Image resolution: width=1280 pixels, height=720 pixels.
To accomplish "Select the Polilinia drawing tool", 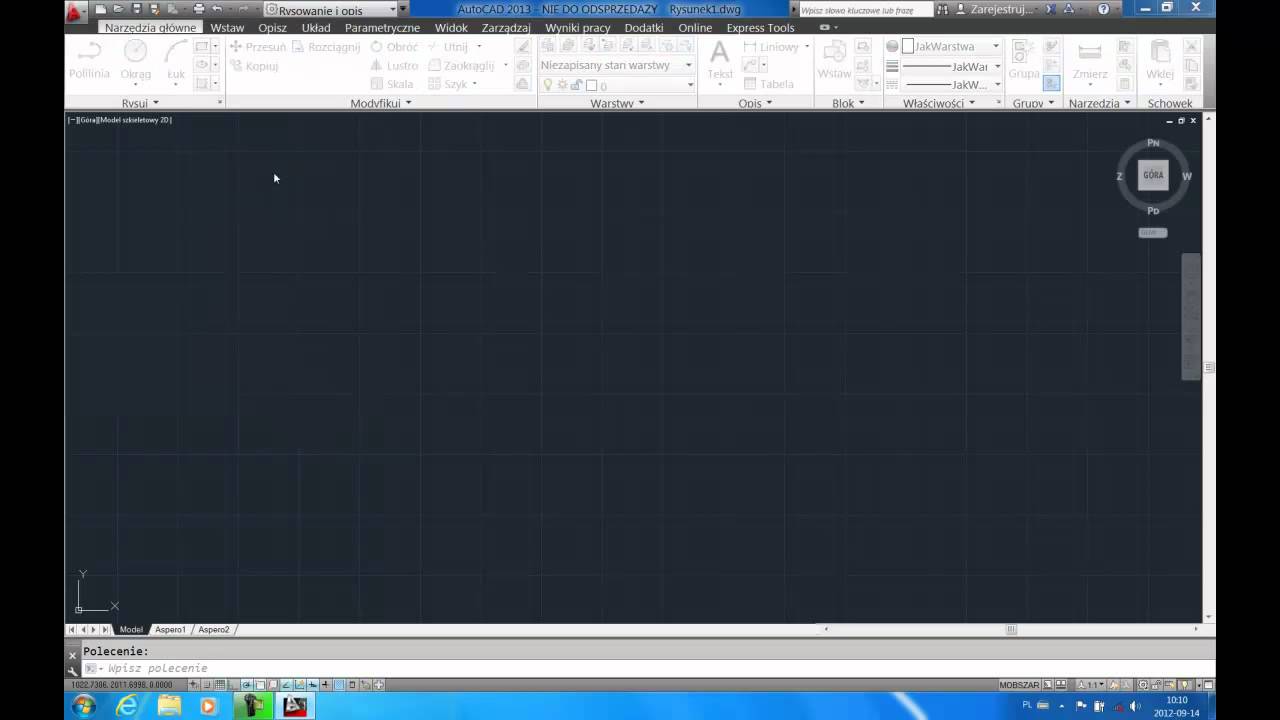I will click(x=89, y=60).
